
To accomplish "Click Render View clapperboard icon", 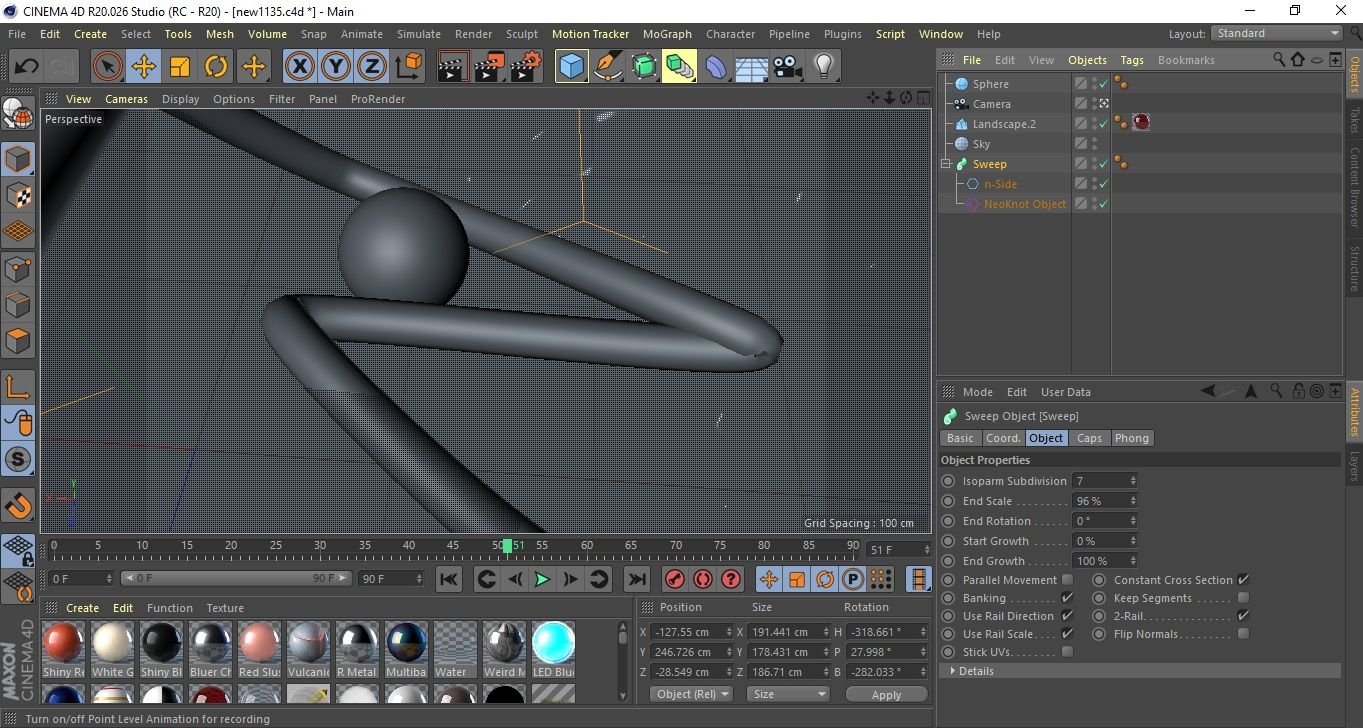I will [x=453, y=67].
